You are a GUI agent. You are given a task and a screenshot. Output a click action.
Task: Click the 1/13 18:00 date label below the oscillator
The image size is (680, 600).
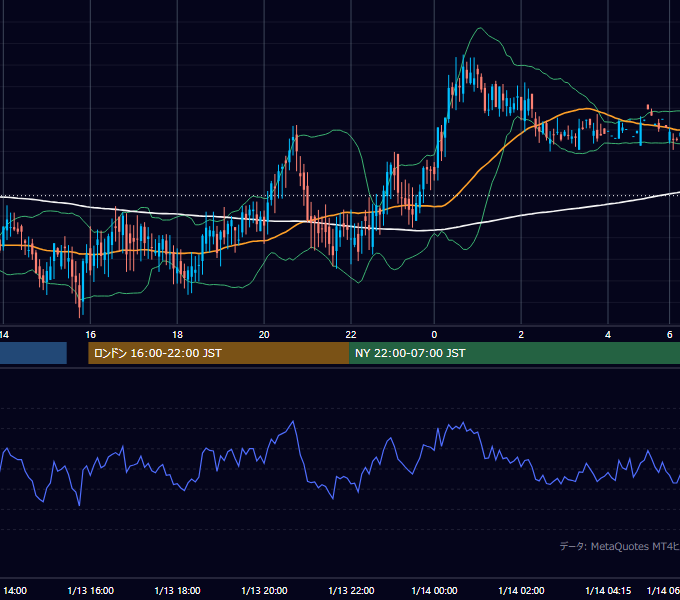[x=177, y=590]
